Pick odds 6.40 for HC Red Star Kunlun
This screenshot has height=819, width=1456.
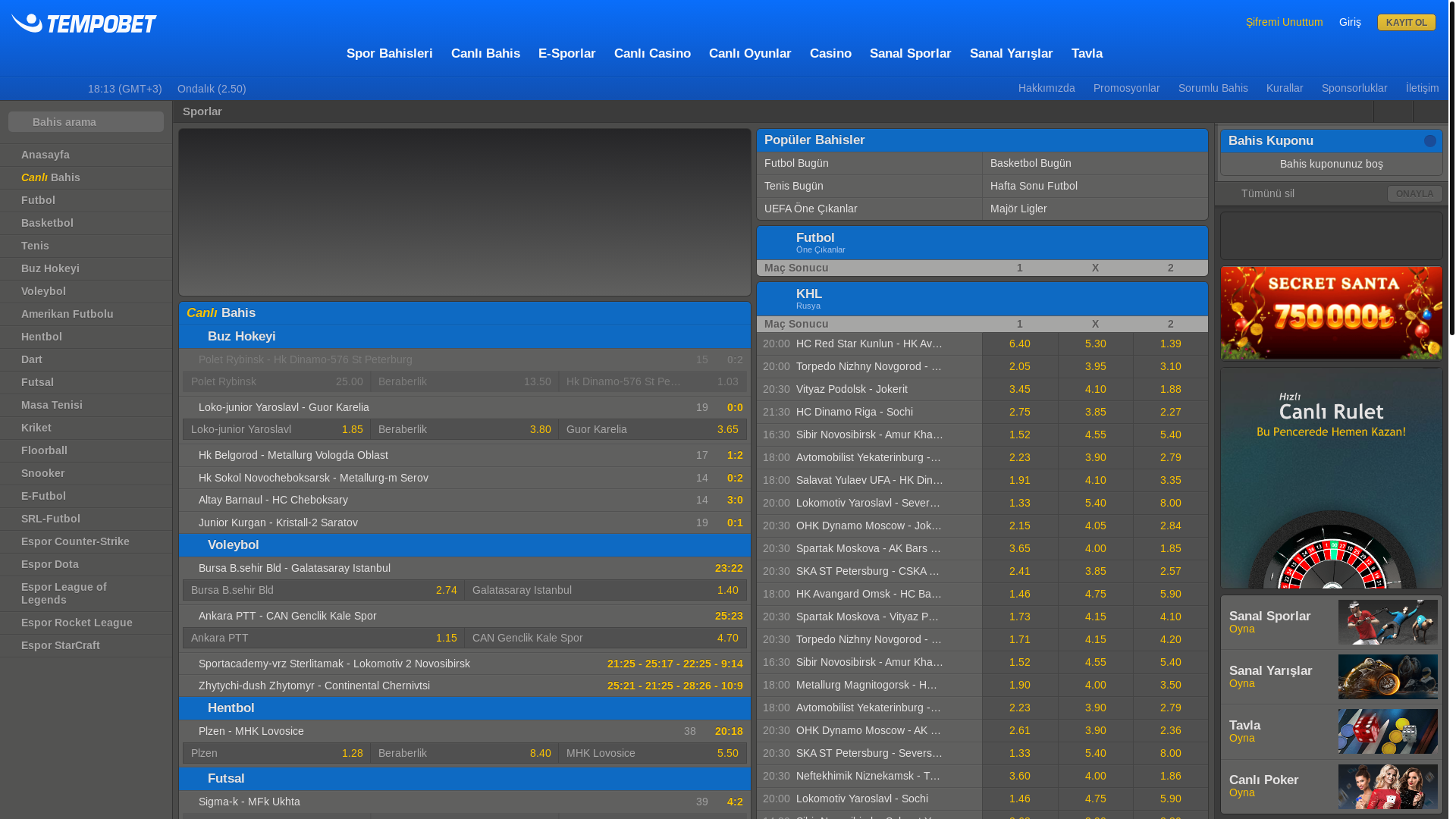tap(1020, 344)
